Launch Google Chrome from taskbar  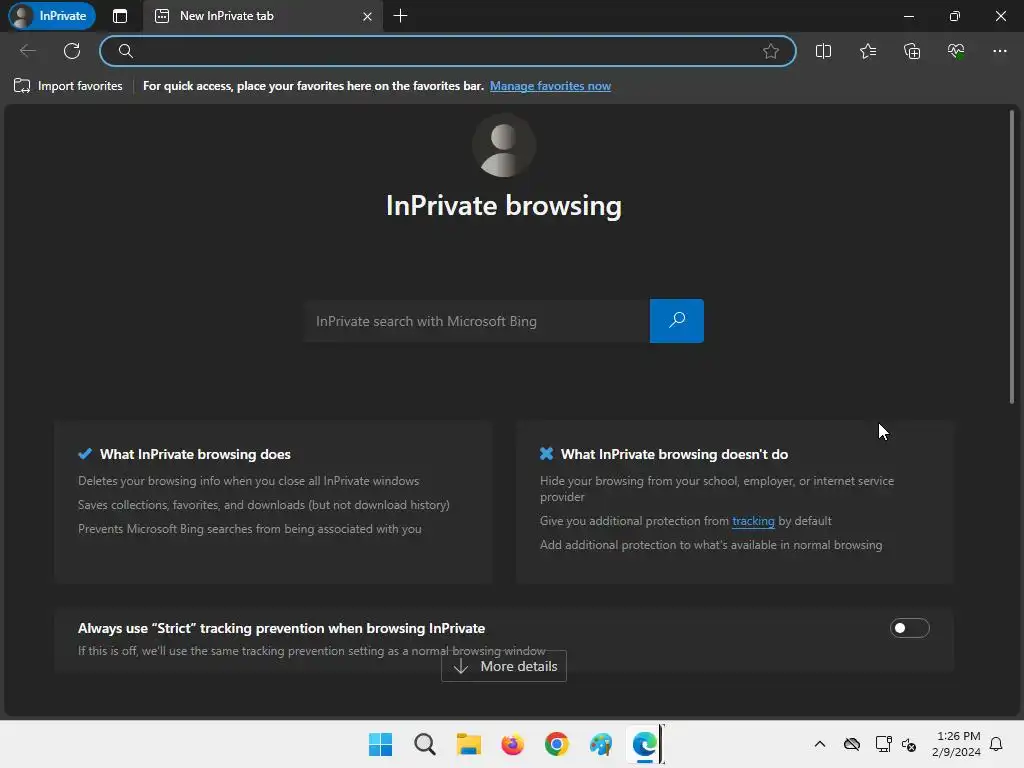pyautogui.click(x=556, y=744)
